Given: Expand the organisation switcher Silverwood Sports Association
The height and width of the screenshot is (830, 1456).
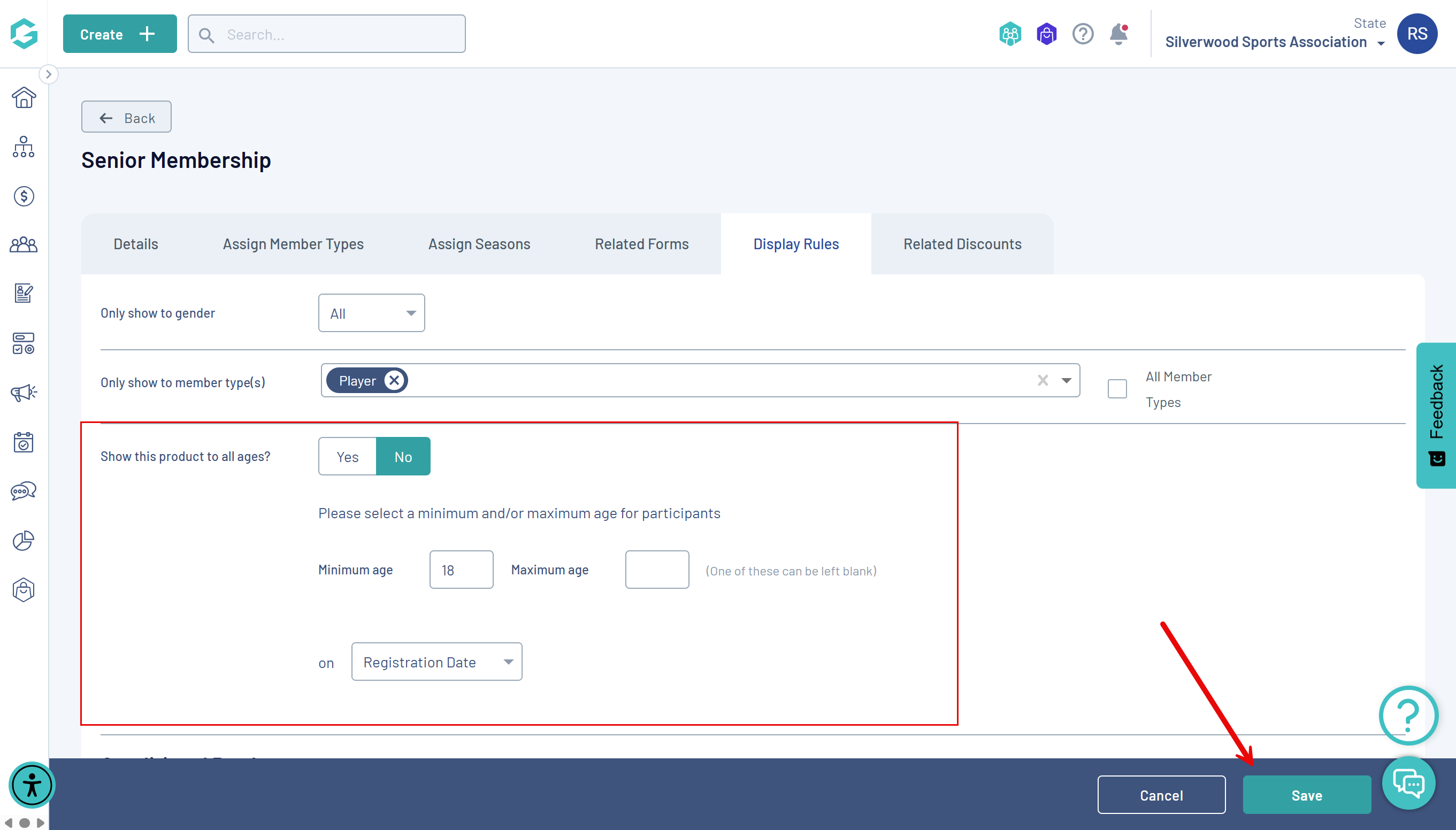Looking at the screenshot, I should click(1274, 42).
